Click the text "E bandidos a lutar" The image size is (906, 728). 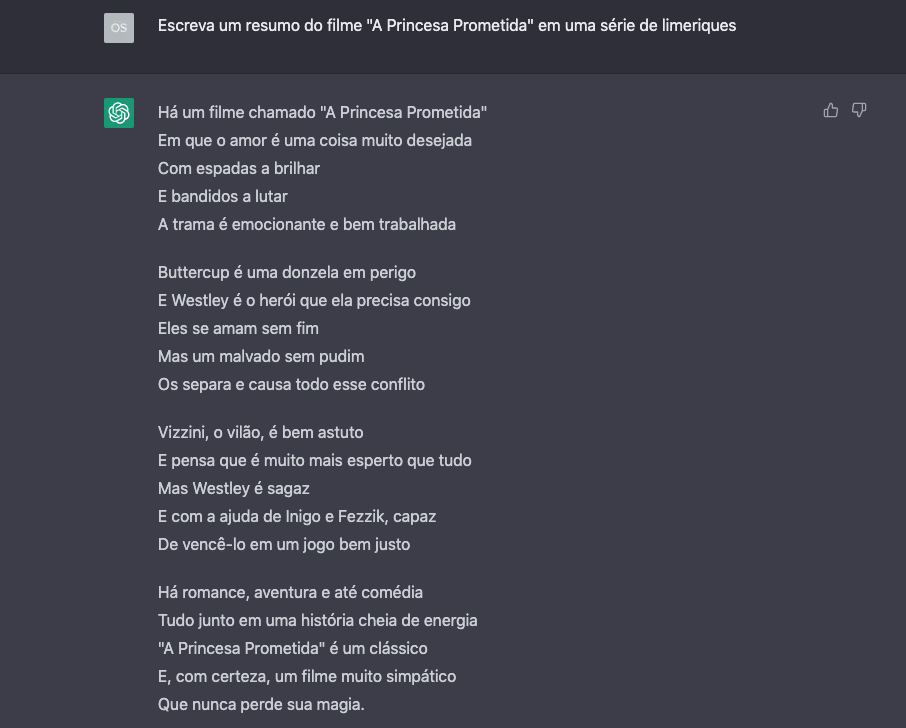click(223, 197)
